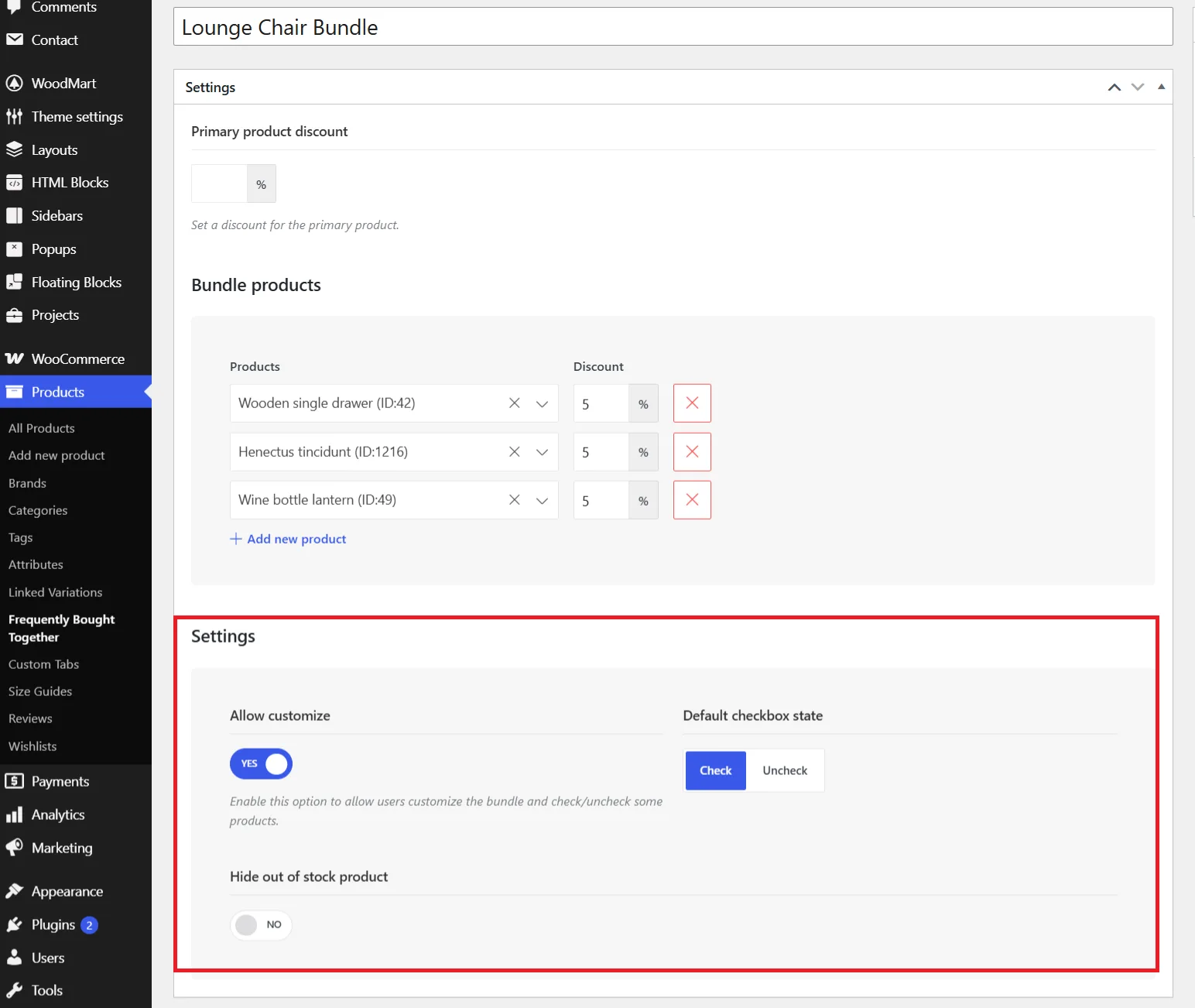Open the Henectus tincidunt product dropdown
The image size is (1195, 1008).
pyautogui.click(x=542, y=452)
